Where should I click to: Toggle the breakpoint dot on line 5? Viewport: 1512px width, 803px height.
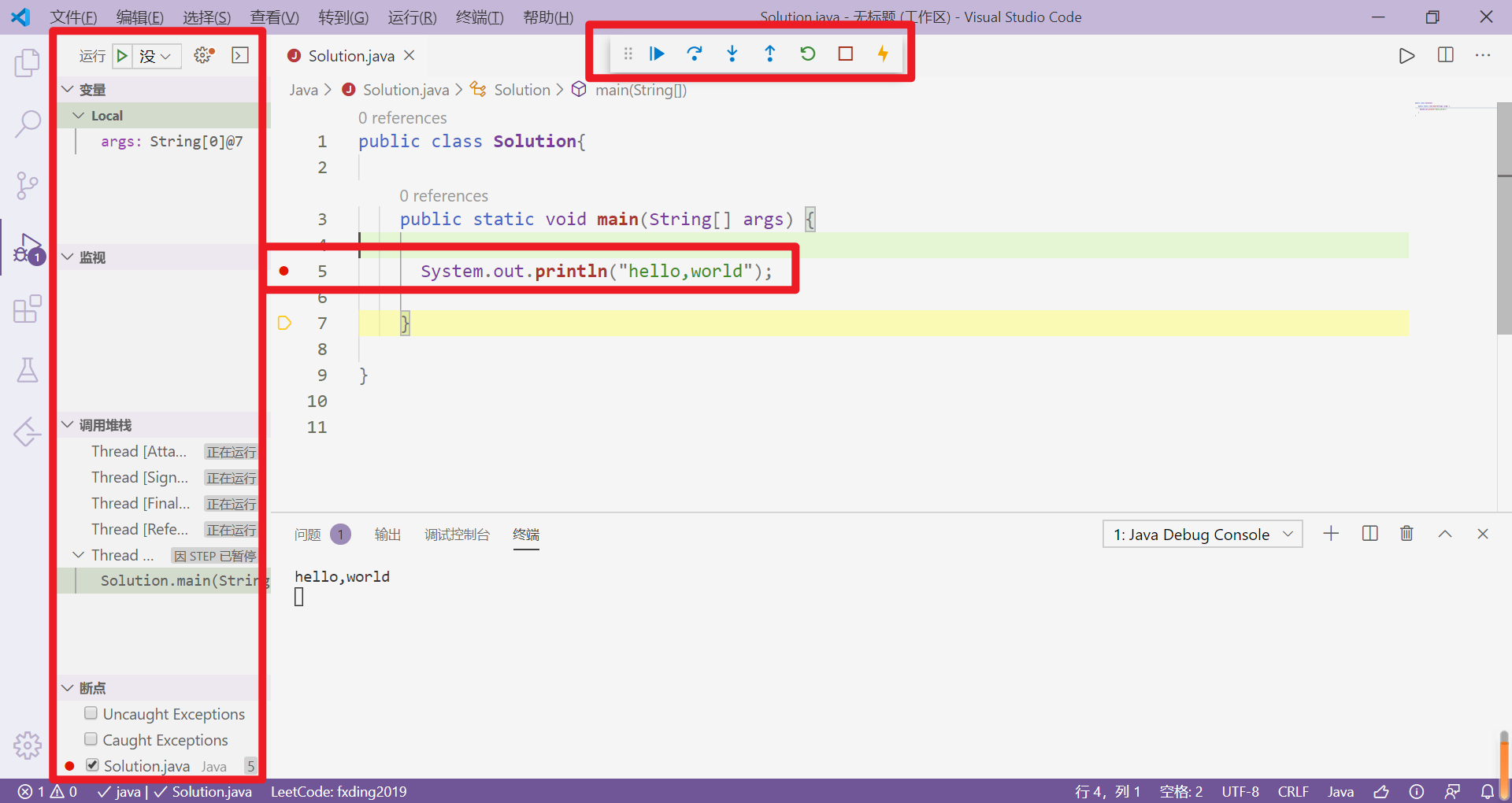click(x=284, y=271)
